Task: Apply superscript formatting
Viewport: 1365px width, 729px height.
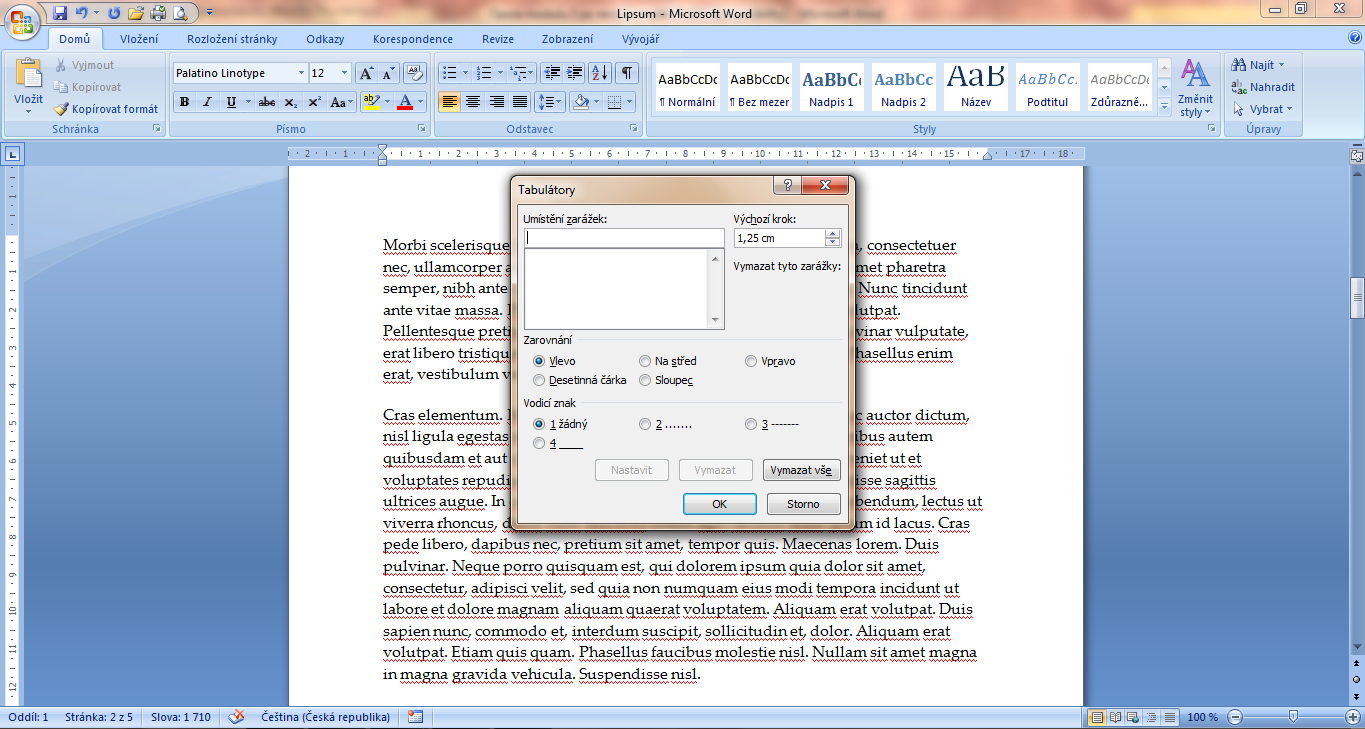Action: [314, 102]
